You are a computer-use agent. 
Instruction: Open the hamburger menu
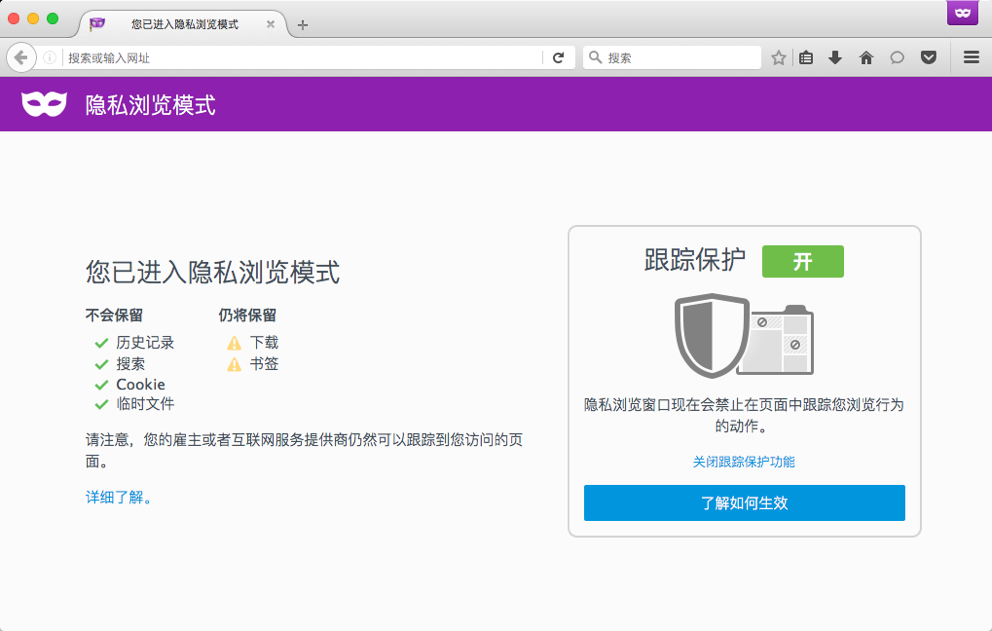(971, 58)
